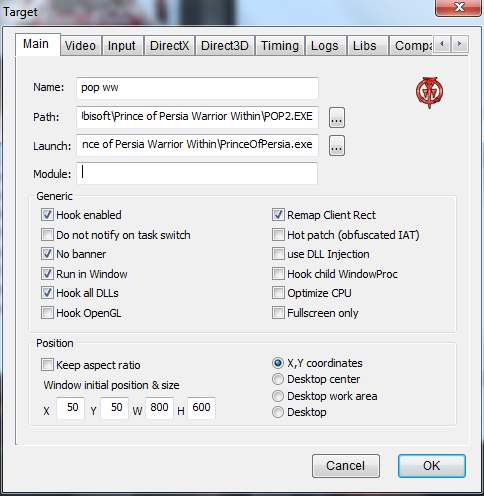Enable Hook child WindowProc
484x496 pixels.
[x=278, y=274]
